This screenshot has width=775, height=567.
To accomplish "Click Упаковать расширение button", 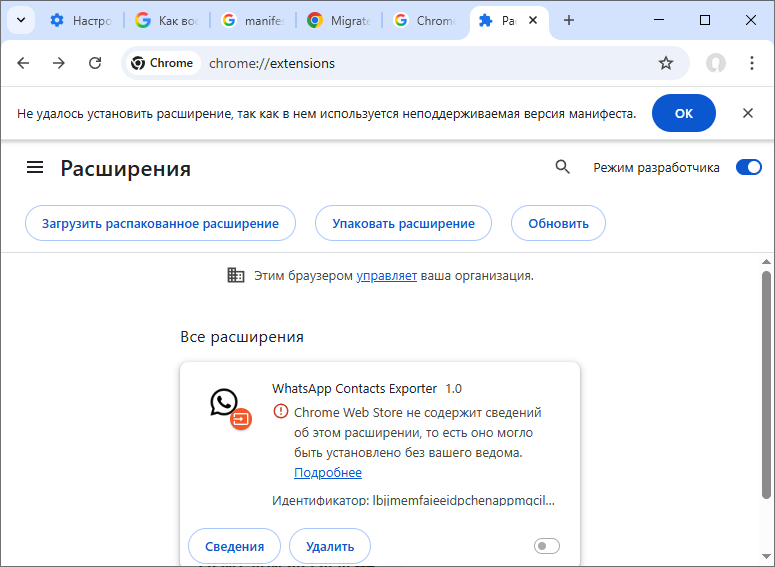I will point(403,223).
